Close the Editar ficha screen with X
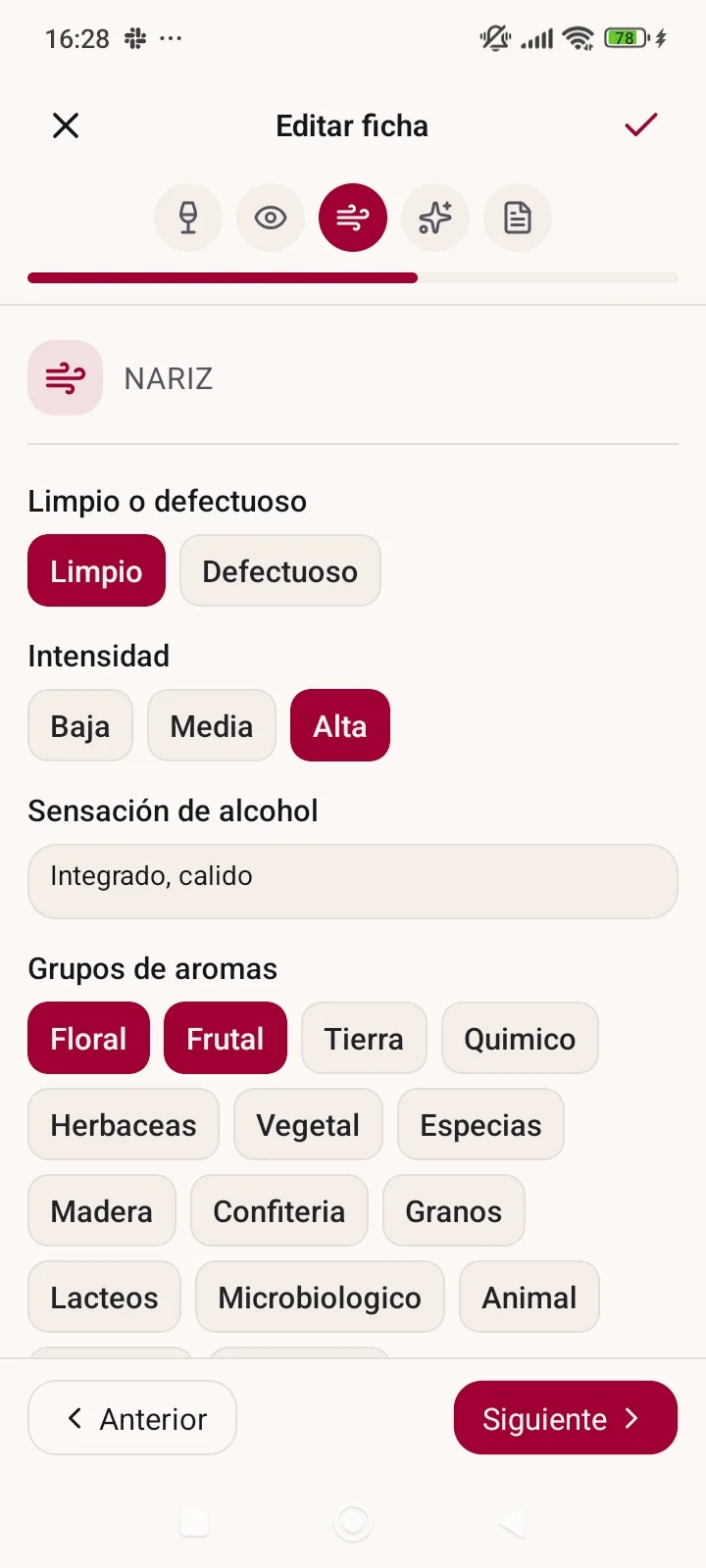 click(x=66, y=125)
